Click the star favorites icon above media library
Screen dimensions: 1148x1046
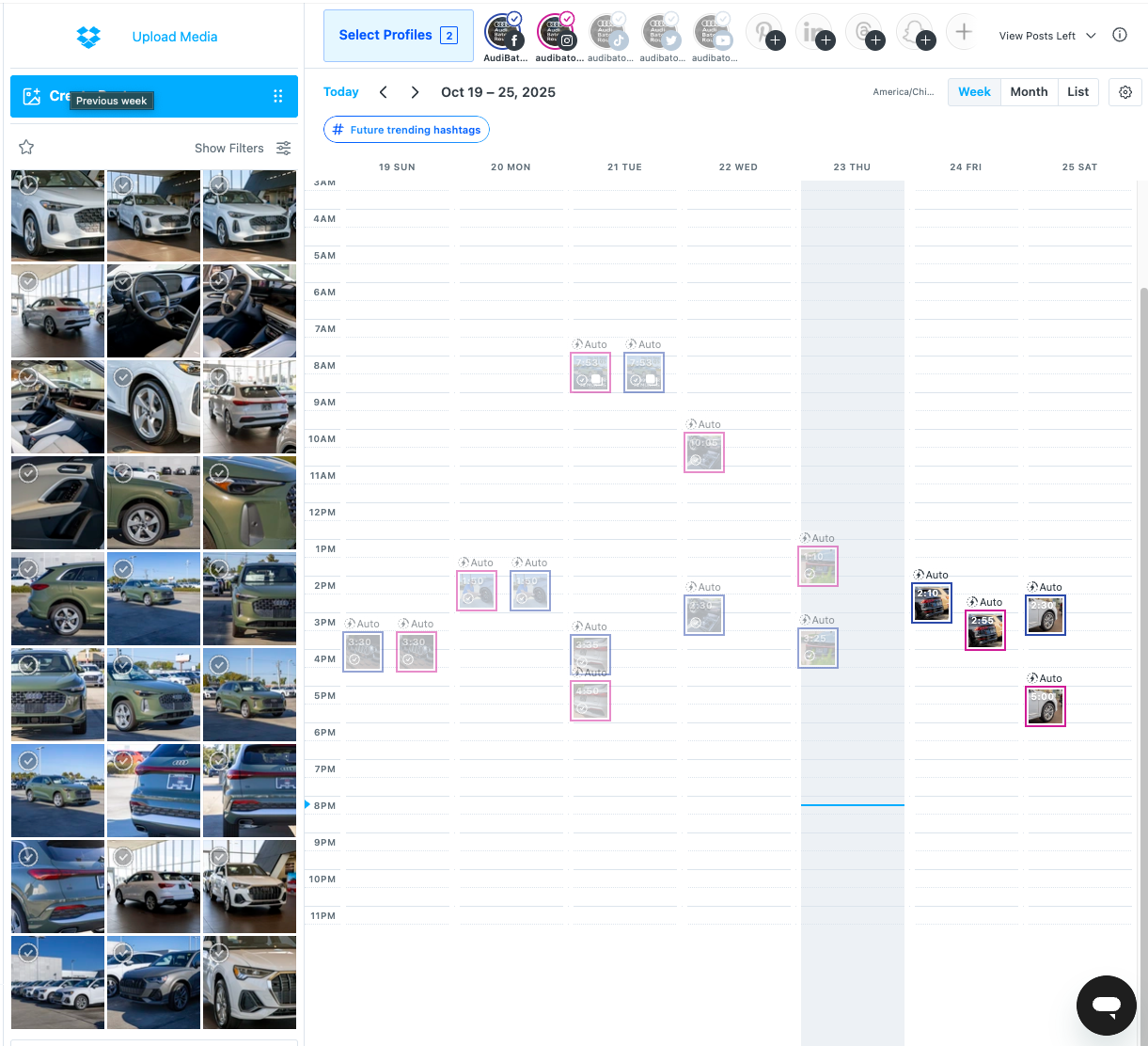click(26, 147)
